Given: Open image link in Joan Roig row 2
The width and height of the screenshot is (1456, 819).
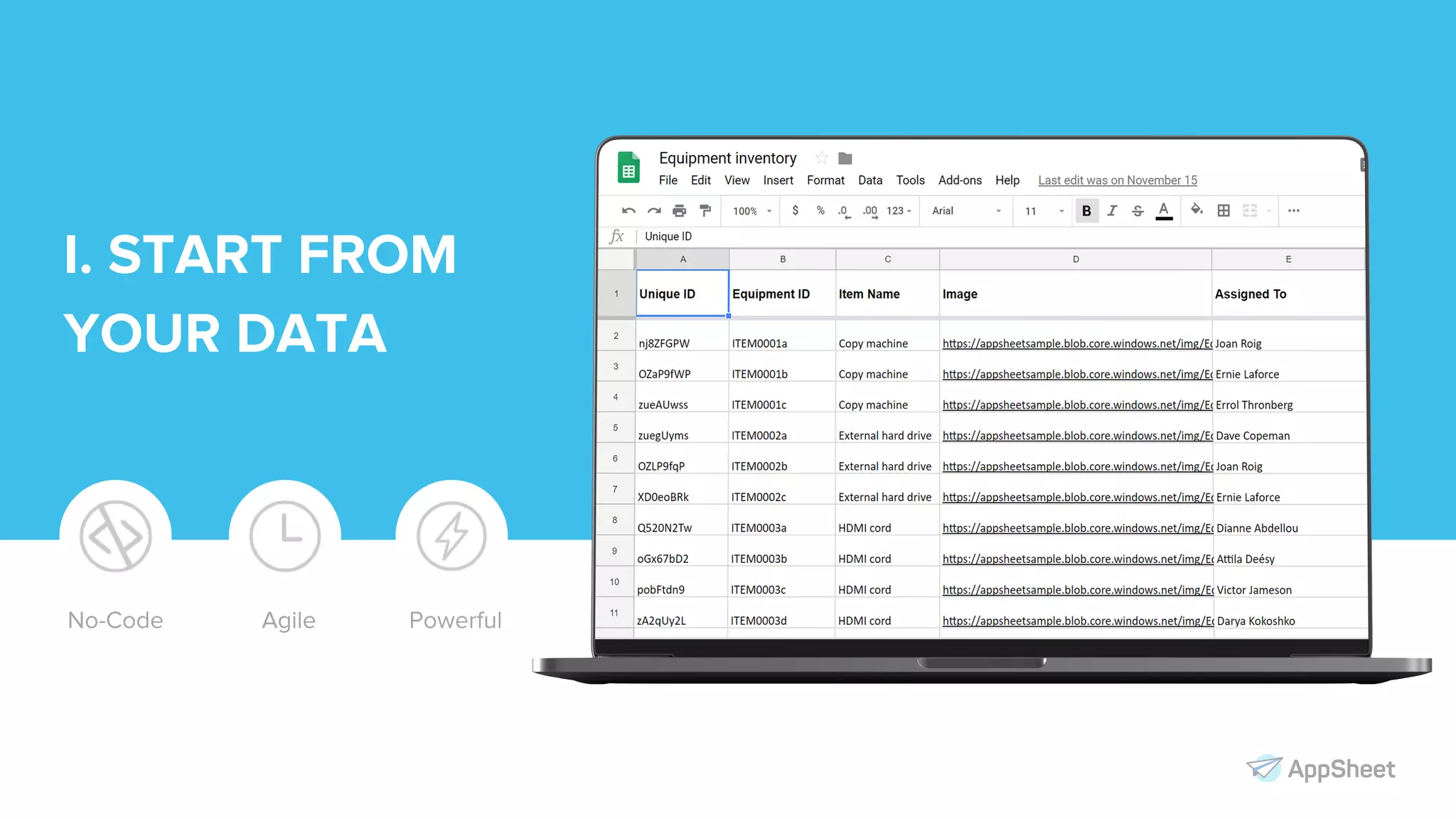Looking at the screenshot, I should (x=1077, y=343).
